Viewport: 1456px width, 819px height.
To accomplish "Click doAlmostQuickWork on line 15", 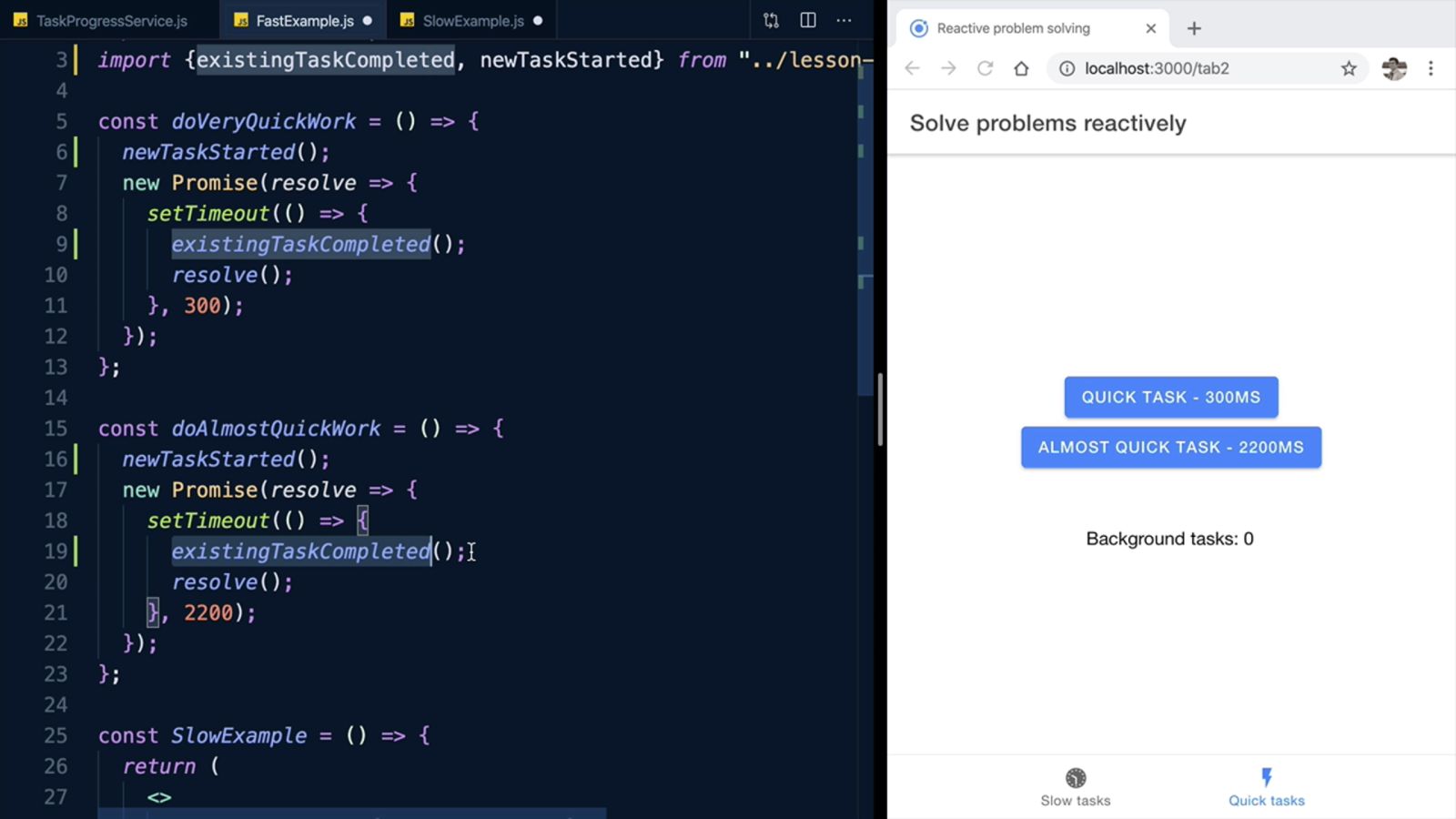I will (276, 428).
